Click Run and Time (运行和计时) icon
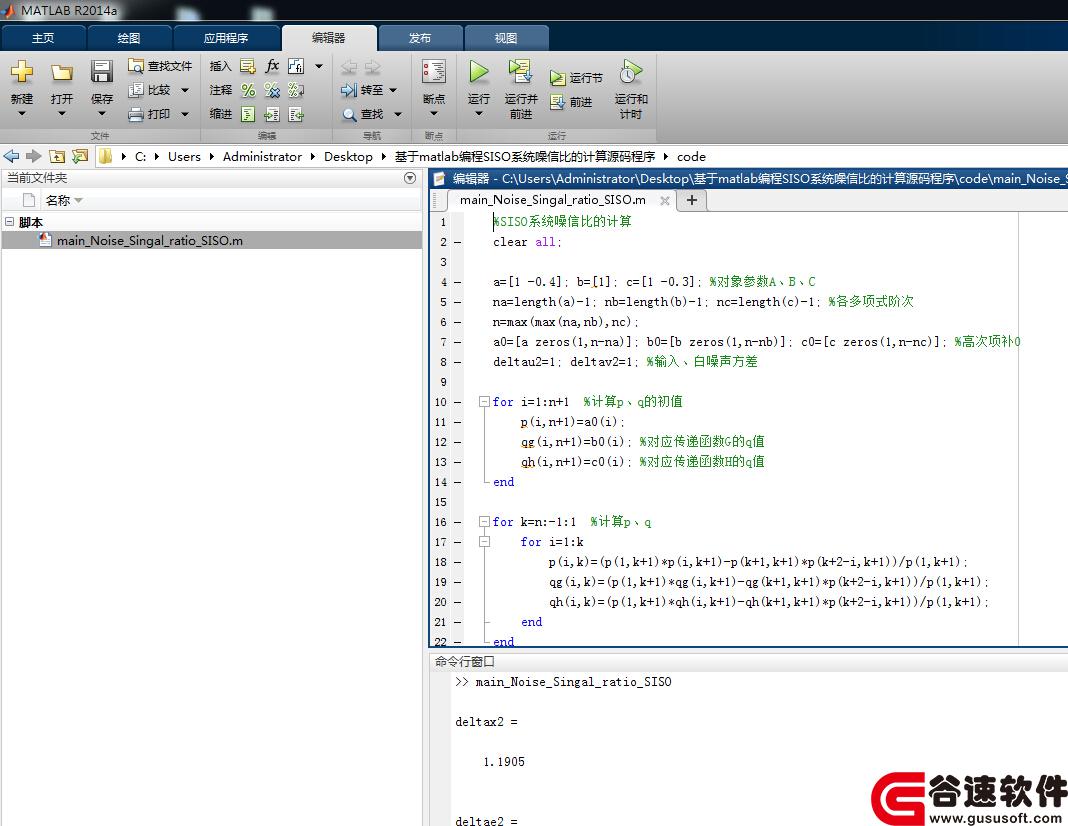Image resolution: width=1068 pixels, height=826 pixels. coord(631,72)
